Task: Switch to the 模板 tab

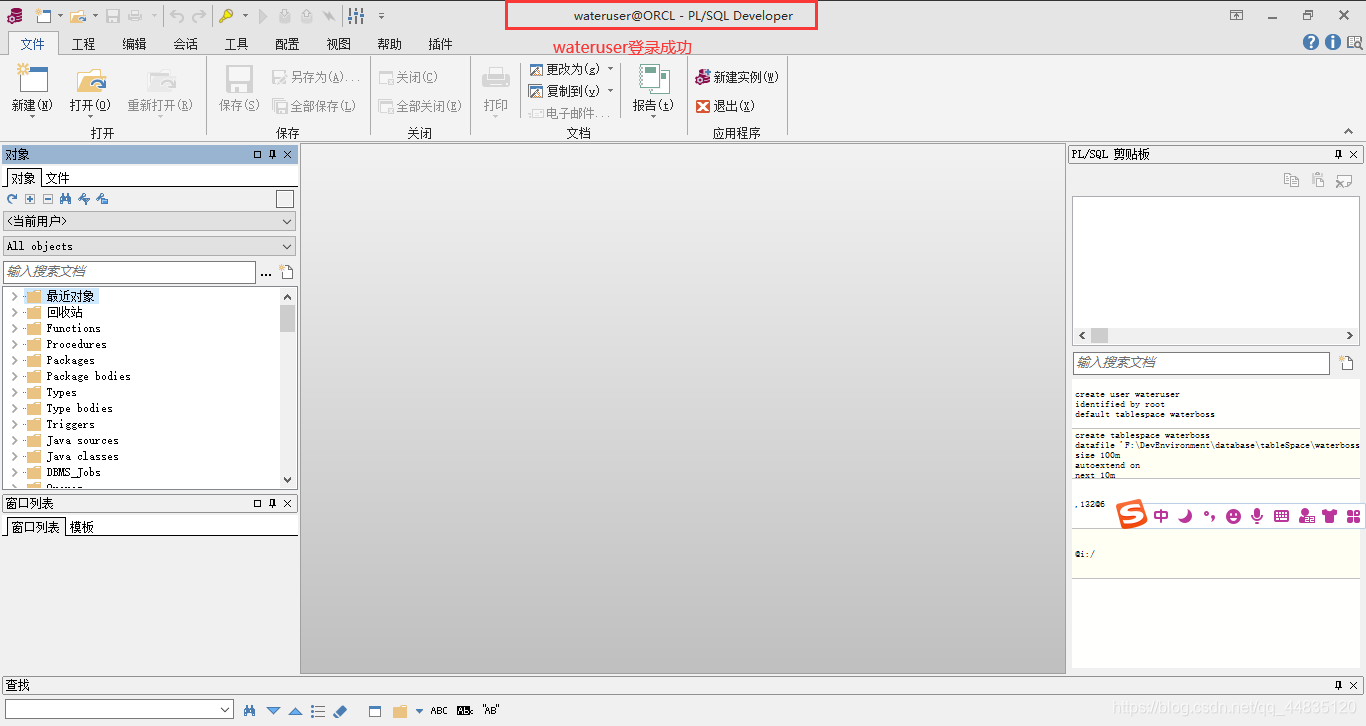Action: point(82,527)
